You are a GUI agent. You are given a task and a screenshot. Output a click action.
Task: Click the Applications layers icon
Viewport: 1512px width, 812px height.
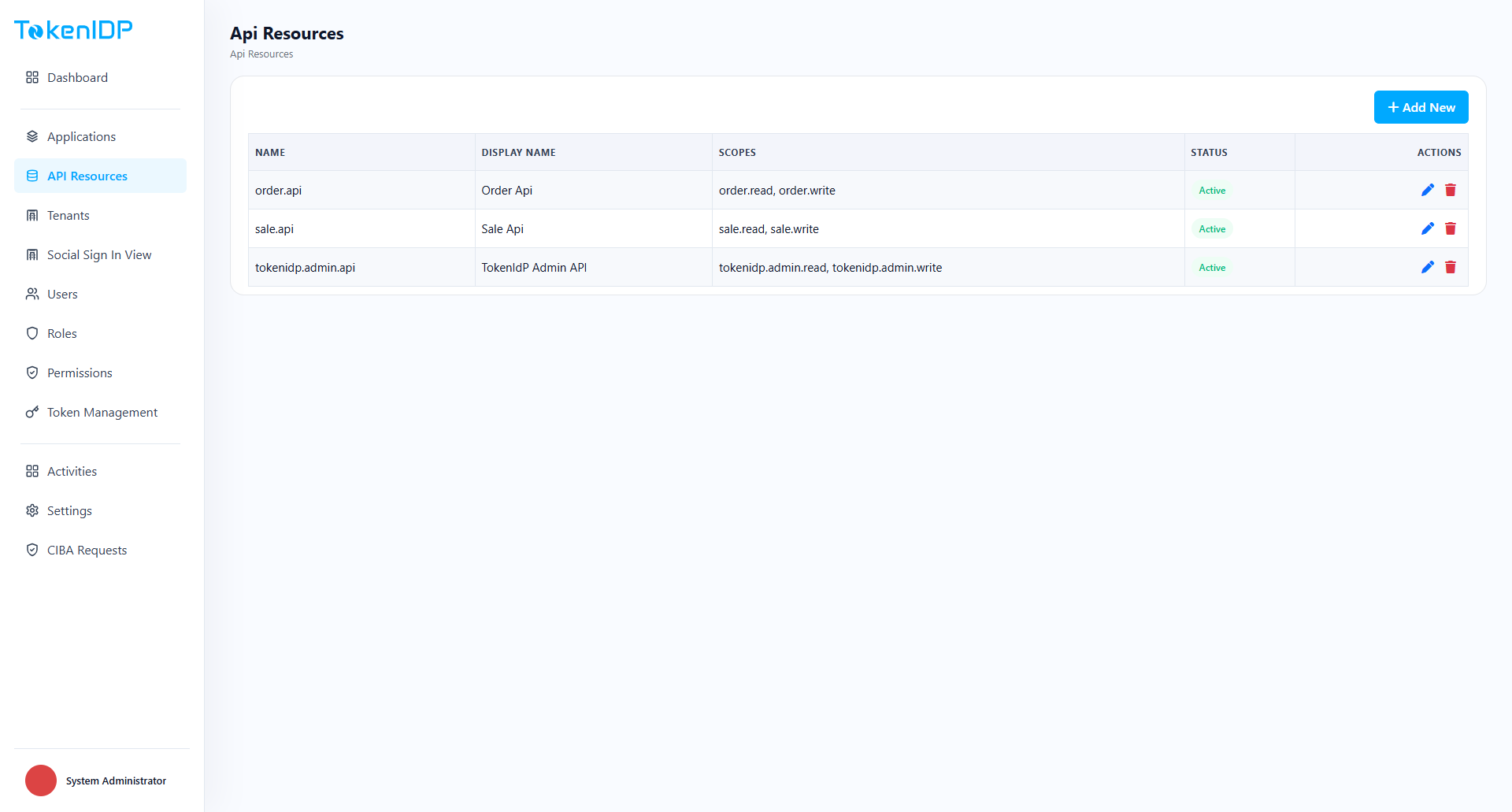coord(32,136)
